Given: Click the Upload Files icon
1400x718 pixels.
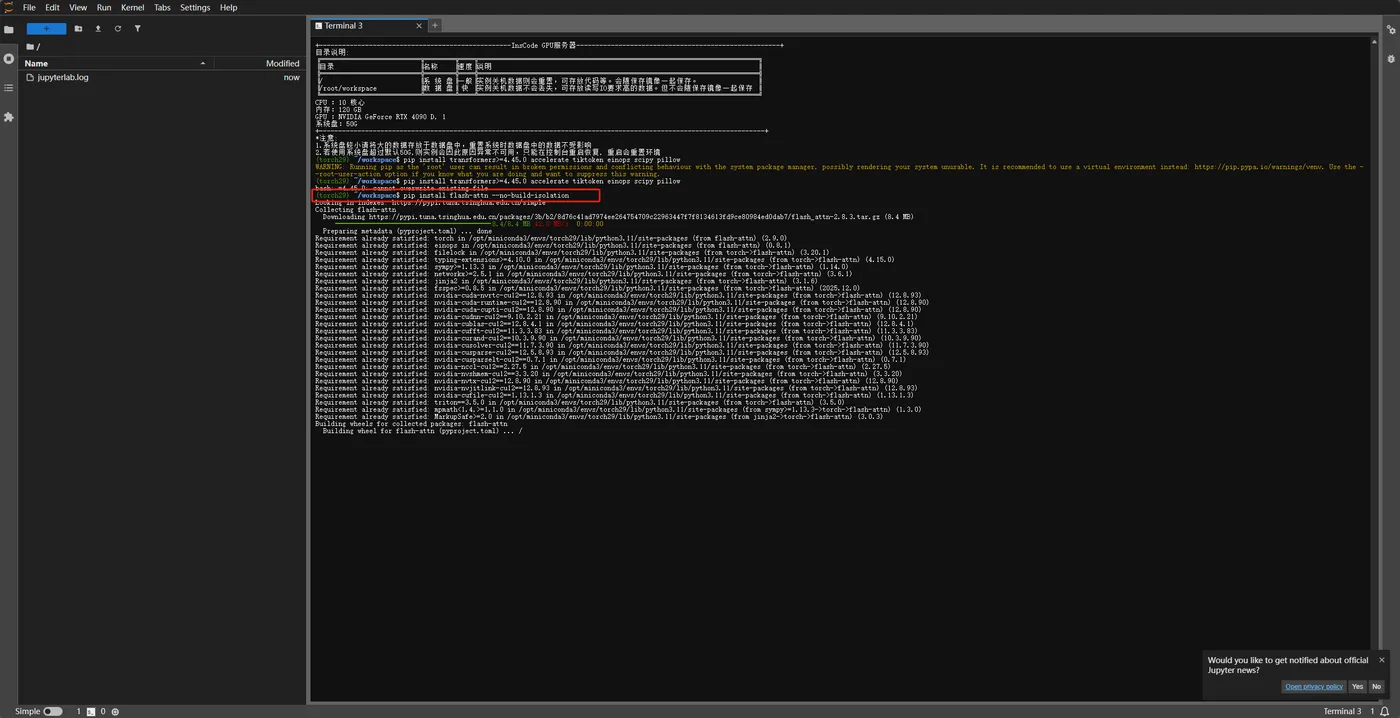Looking at the screenshot, I should (x=98, y=29).
